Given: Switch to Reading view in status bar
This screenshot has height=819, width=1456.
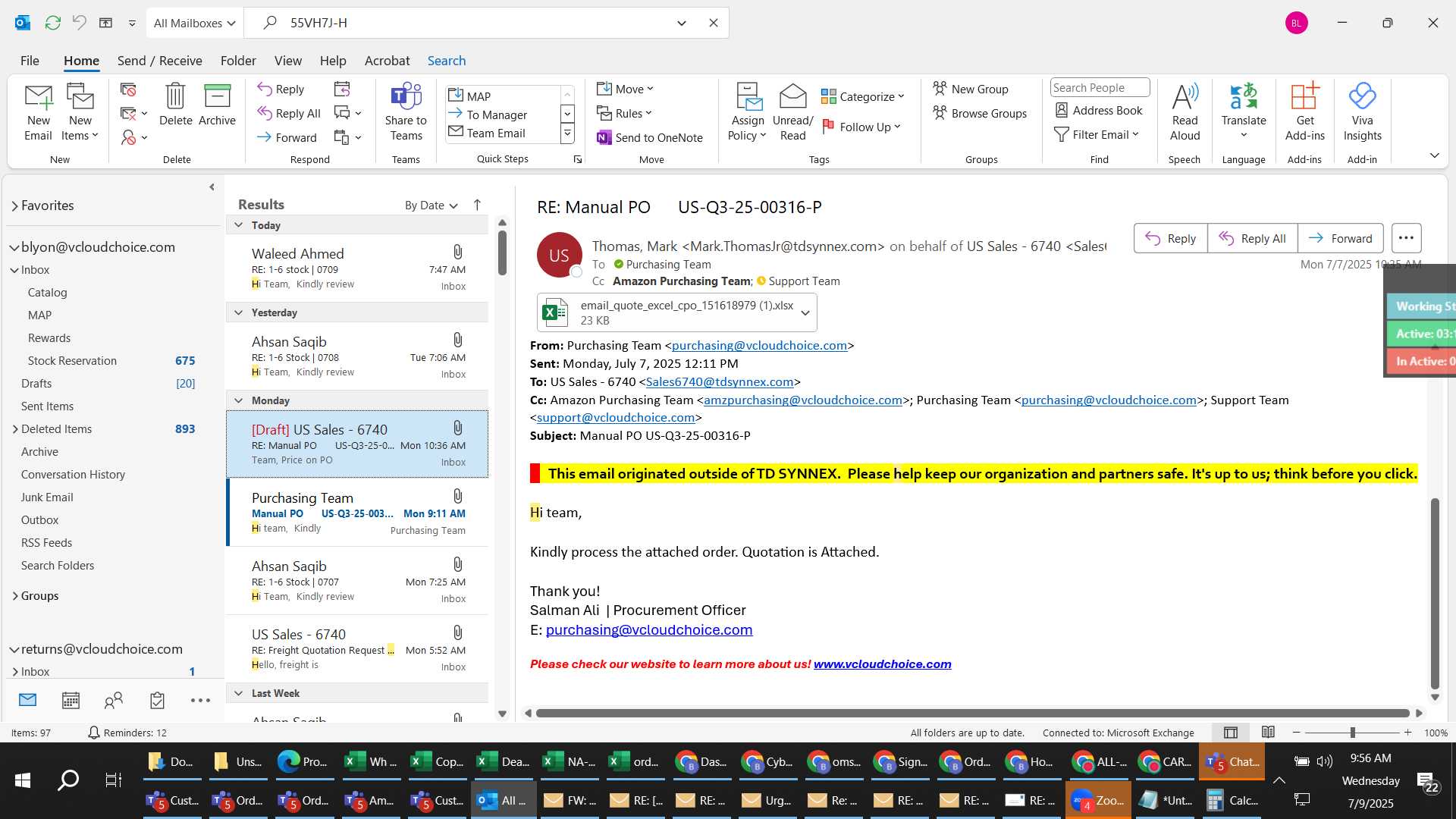Looking at the screenshot, I should [1268, 732].
